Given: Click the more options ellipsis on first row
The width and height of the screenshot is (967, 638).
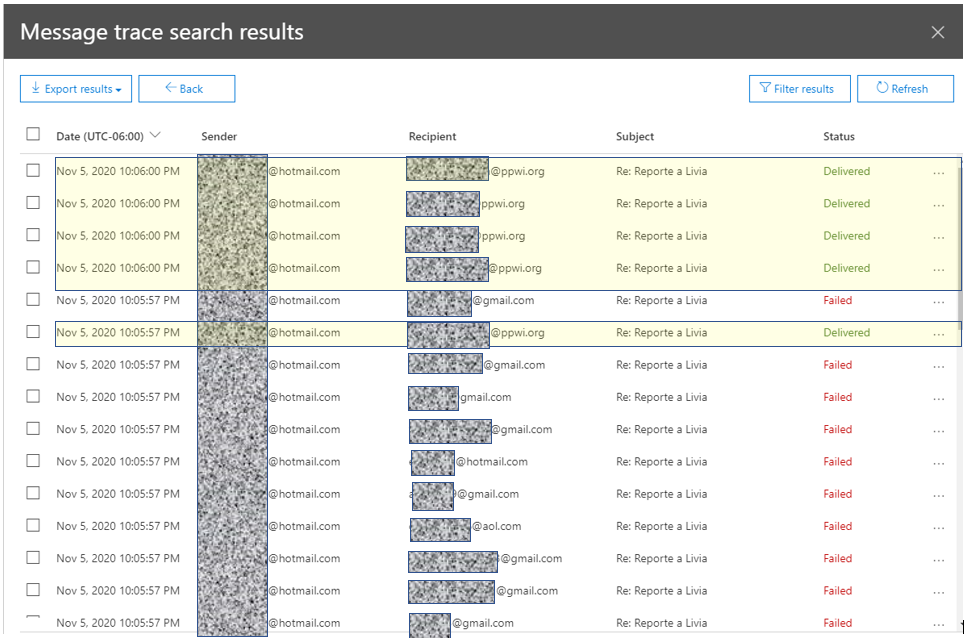Looking at the screenshot, I should pos(938,172).
